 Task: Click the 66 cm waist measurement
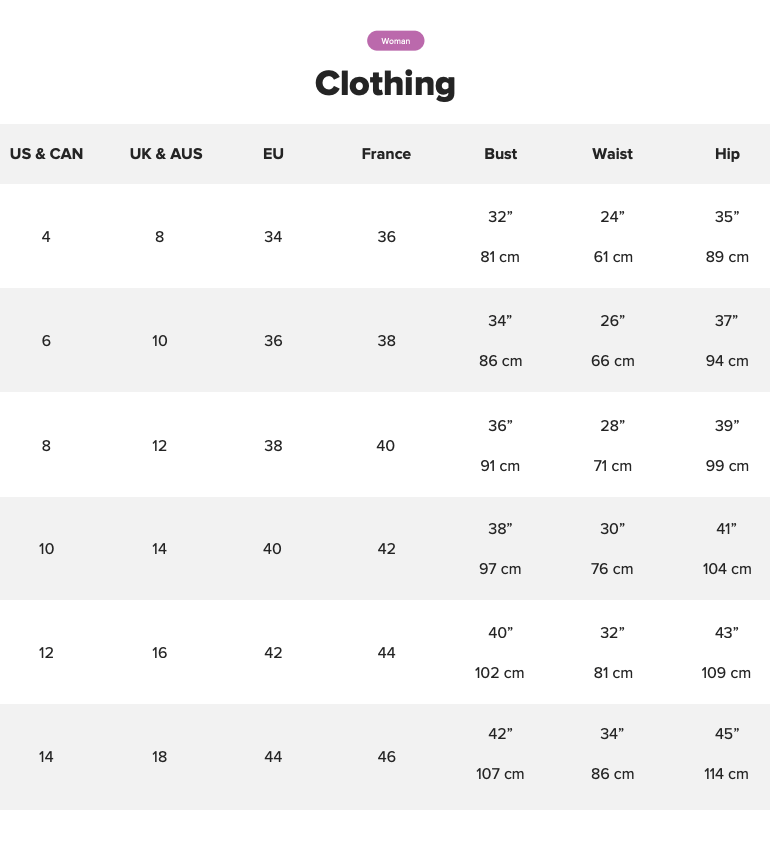[612, 361]
